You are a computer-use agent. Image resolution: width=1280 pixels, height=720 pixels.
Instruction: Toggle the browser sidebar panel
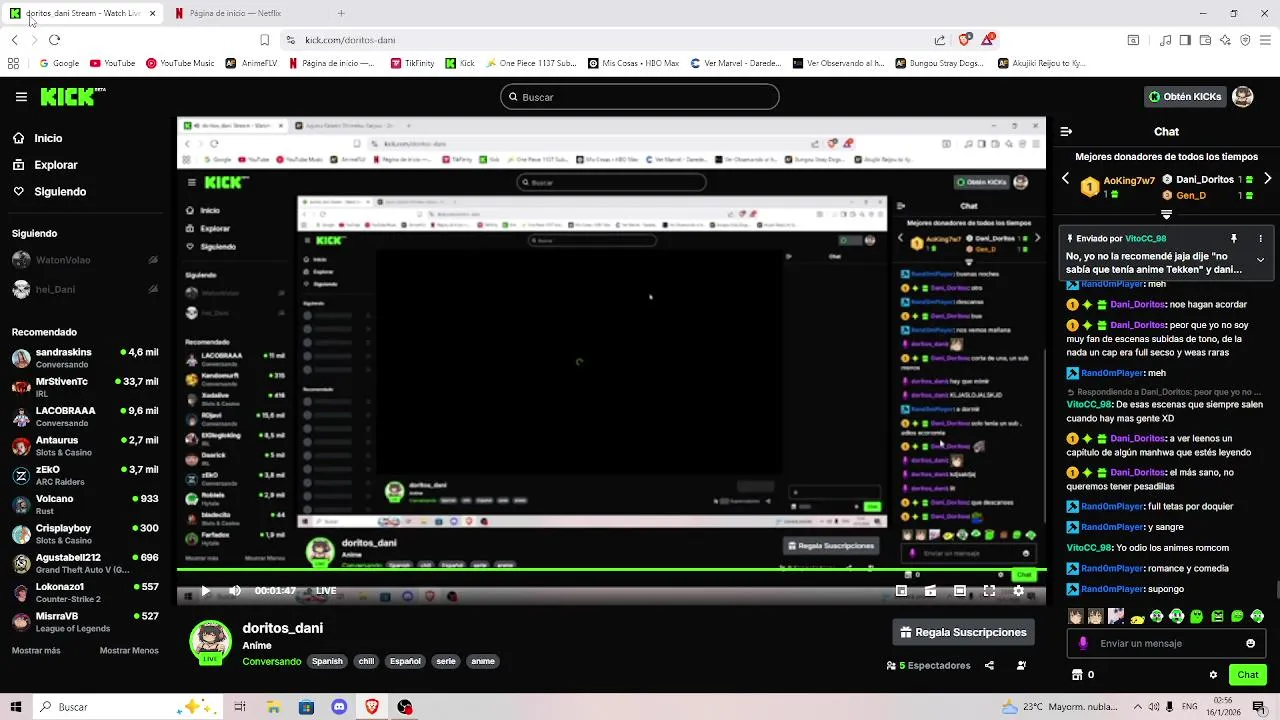point(1185,40)
